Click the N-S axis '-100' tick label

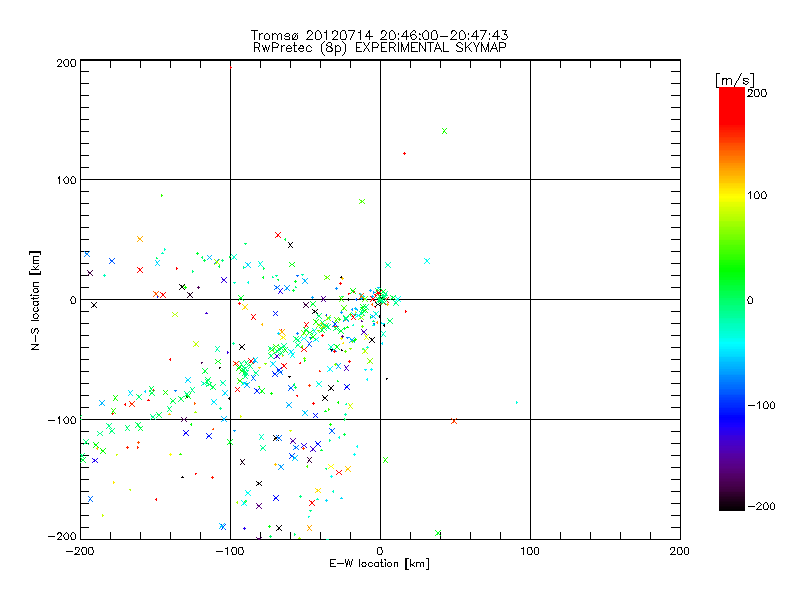pos(62,420)
